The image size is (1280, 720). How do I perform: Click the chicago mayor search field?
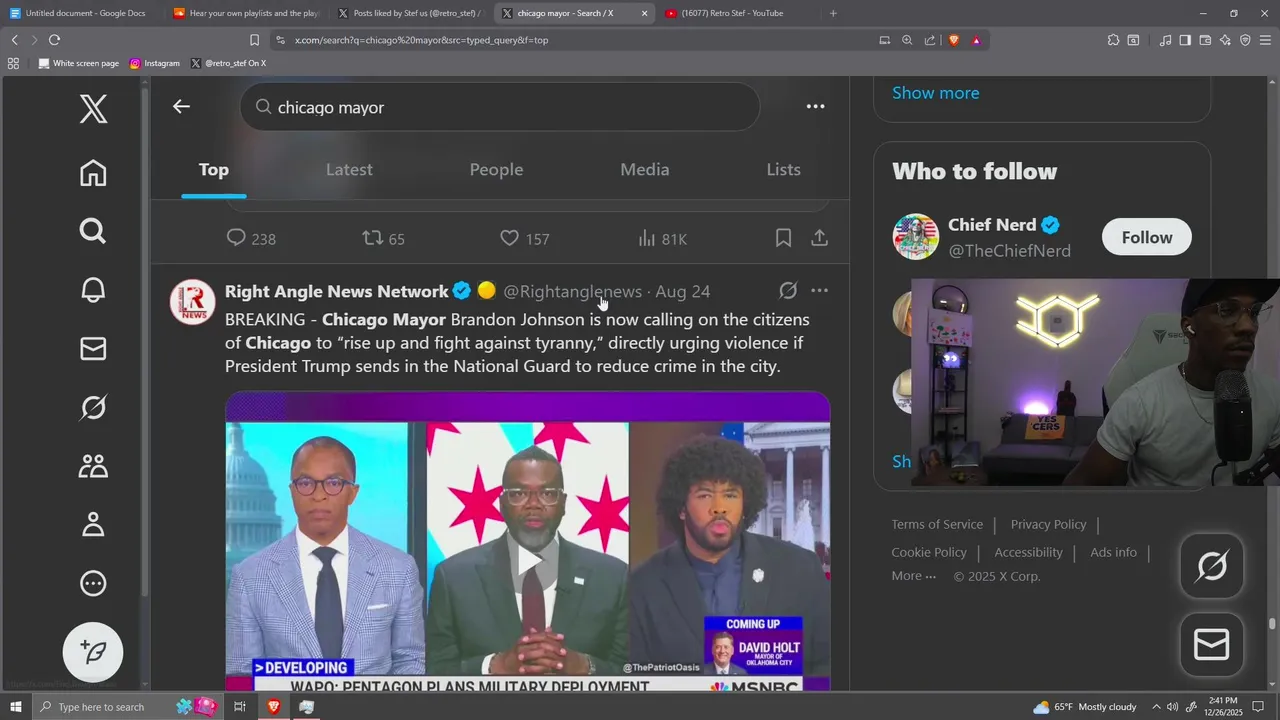(500, 107)
